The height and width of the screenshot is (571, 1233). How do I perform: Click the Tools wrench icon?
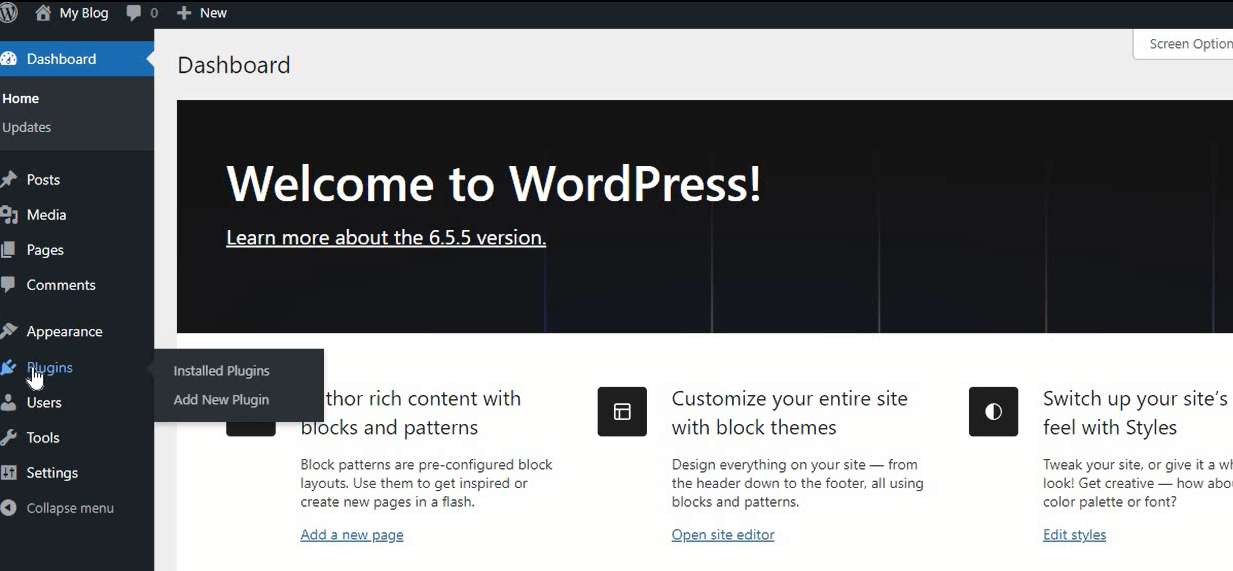[x=9, y=438]
